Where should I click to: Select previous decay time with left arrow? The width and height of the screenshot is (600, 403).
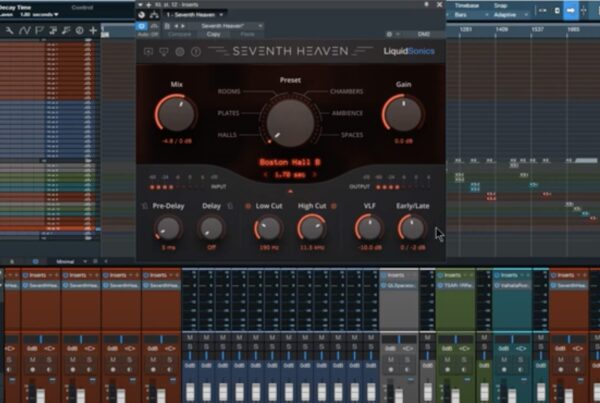(x=266, y=175)
